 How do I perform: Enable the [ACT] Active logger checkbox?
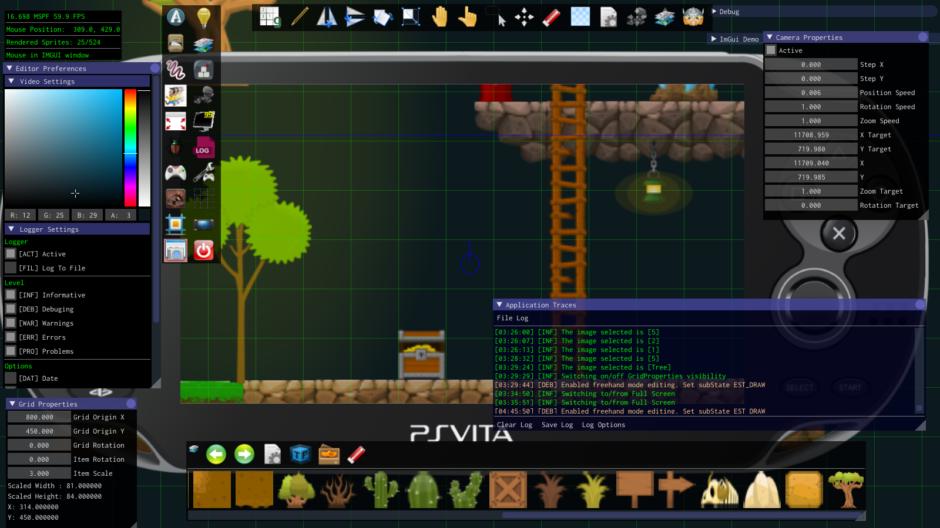11,254
